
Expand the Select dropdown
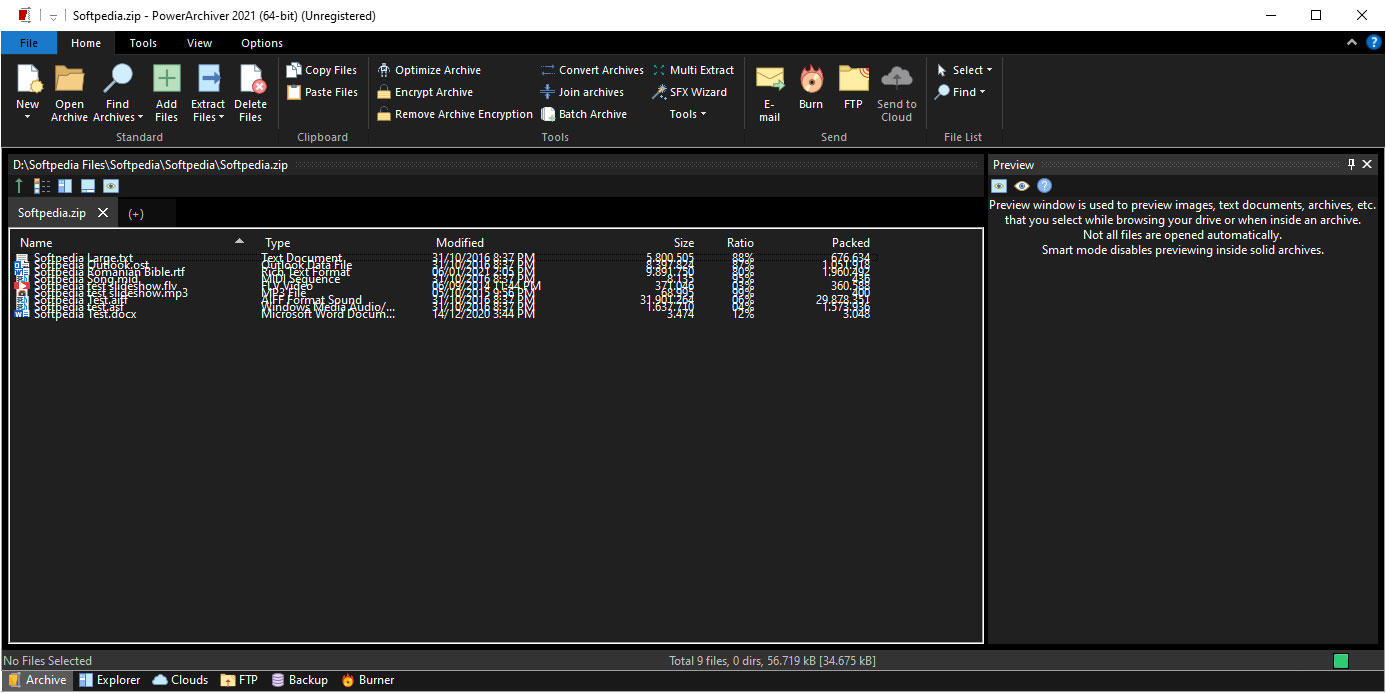tap(966, 70)
